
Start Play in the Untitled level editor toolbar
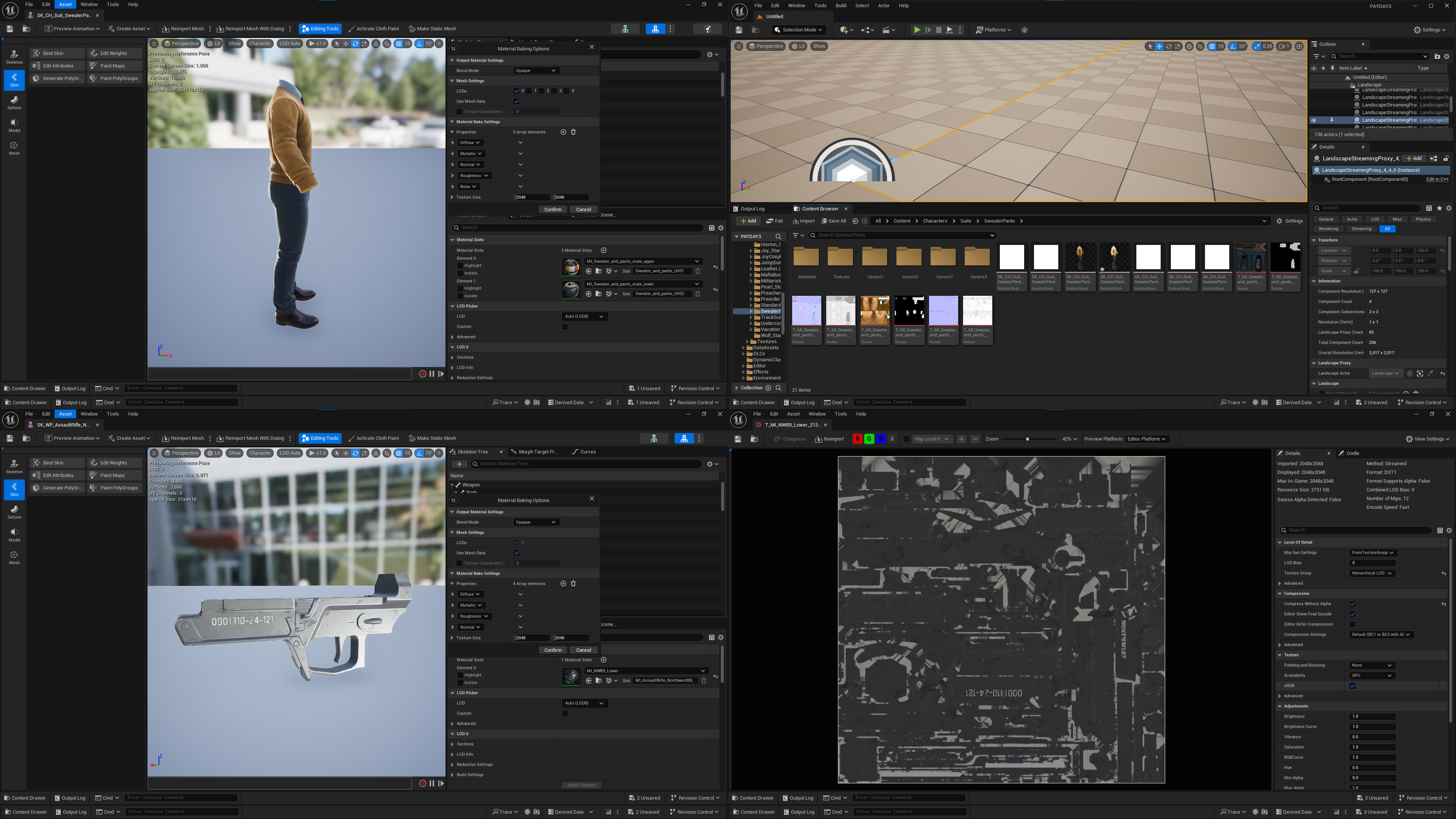point(917,30)
